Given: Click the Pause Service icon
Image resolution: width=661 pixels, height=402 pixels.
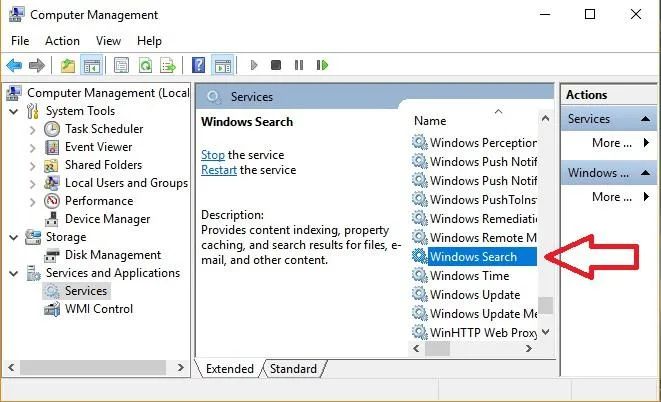Looking at the screenshot, I should click(299, 65).
